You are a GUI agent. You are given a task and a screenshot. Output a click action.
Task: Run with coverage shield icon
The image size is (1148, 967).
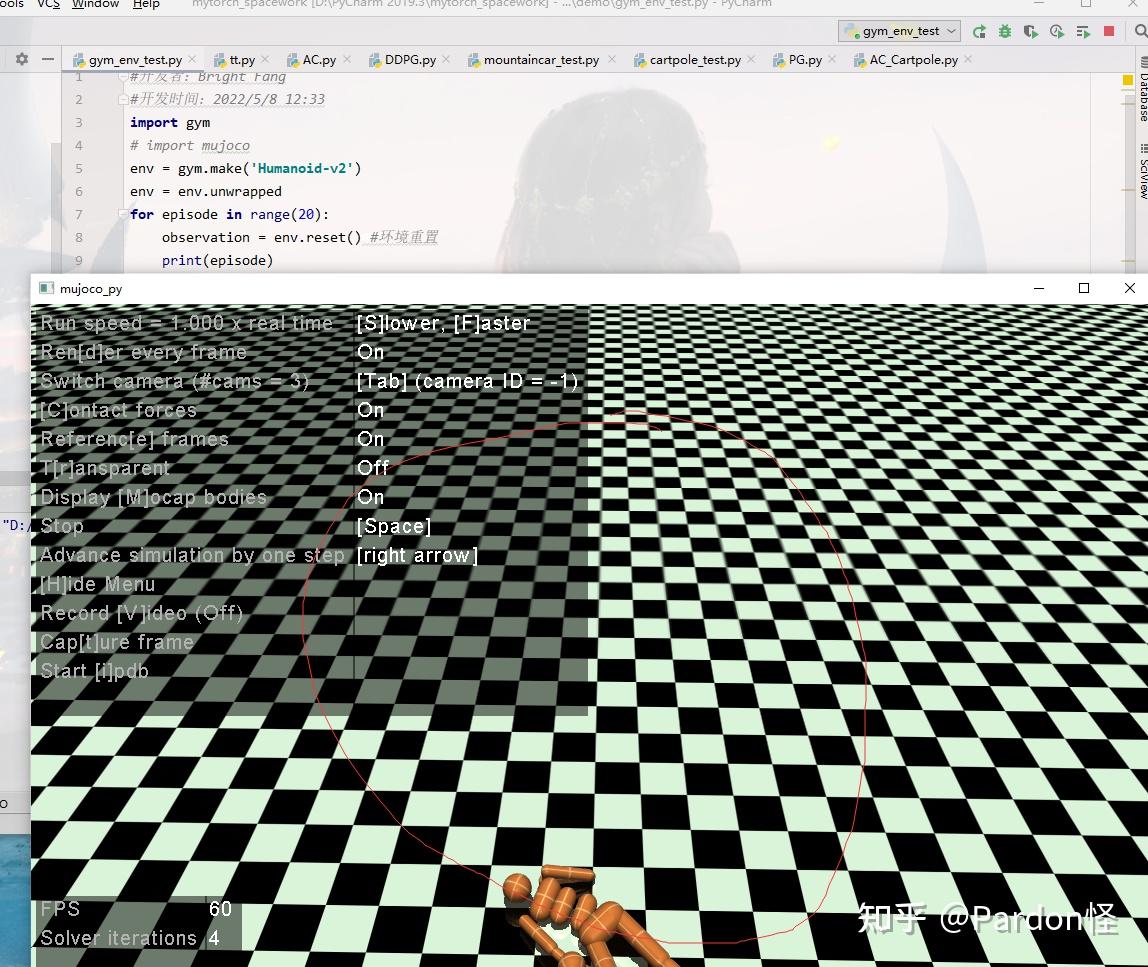(x=1030, y=31)
